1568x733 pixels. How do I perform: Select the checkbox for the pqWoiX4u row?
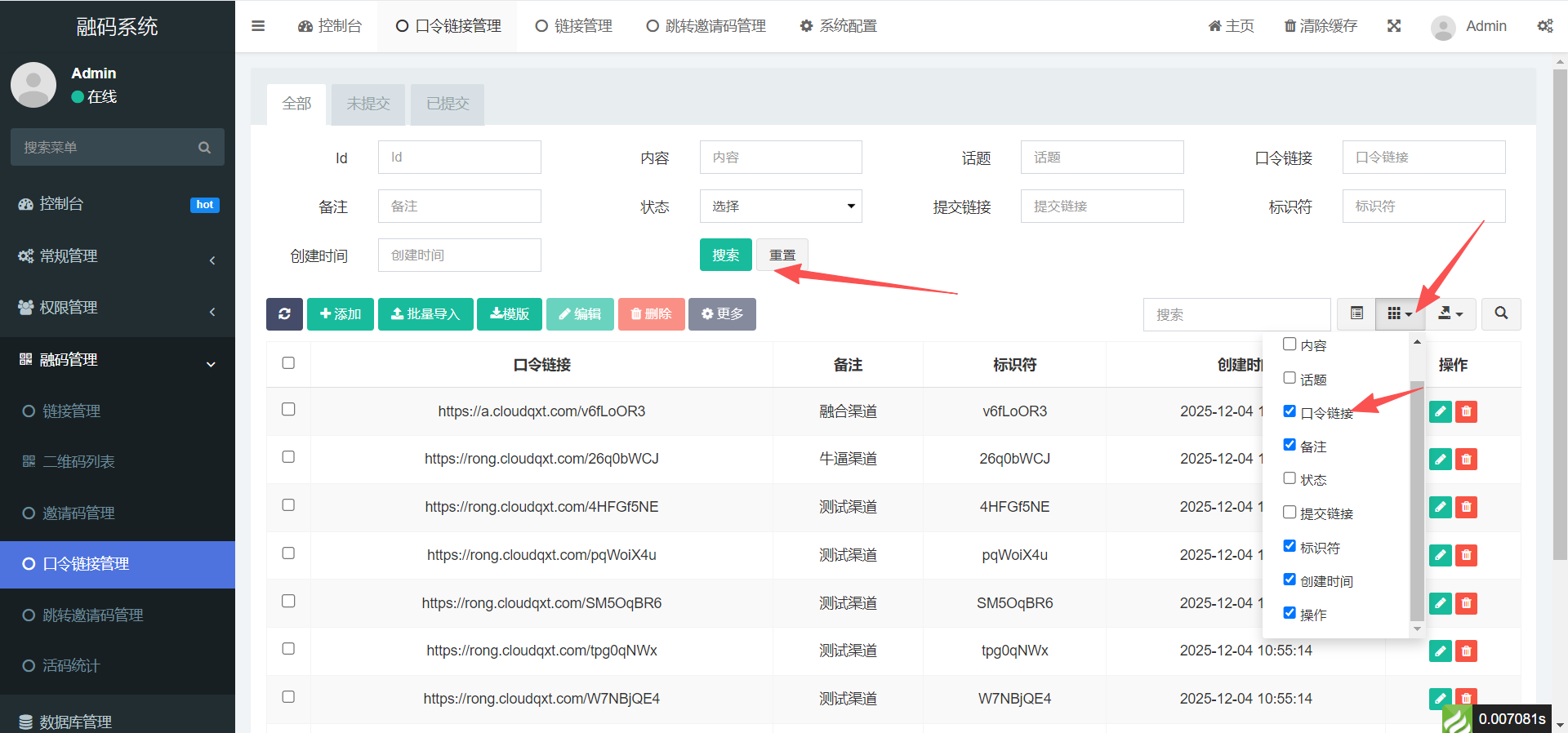pyautogui.click(x=288, y=553)
